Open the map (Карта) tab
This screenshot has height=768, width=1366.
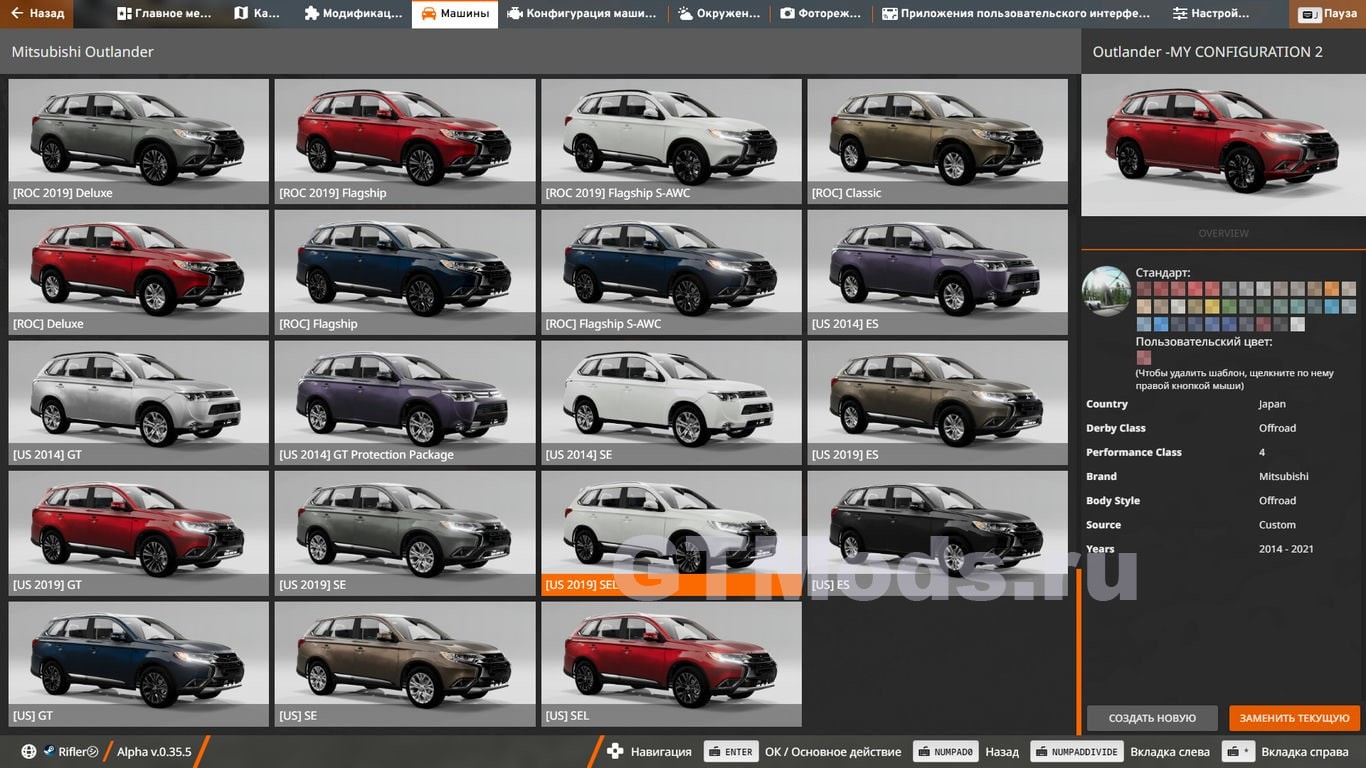tap(257, 14)
